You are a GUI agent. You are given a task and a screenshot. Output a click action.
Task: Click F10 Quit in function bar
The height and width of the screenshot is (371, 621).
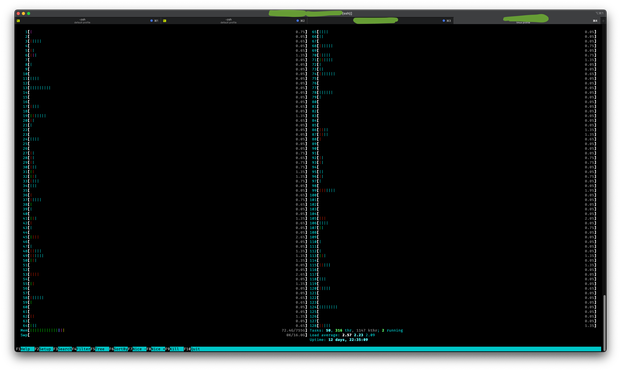(193, 349)
